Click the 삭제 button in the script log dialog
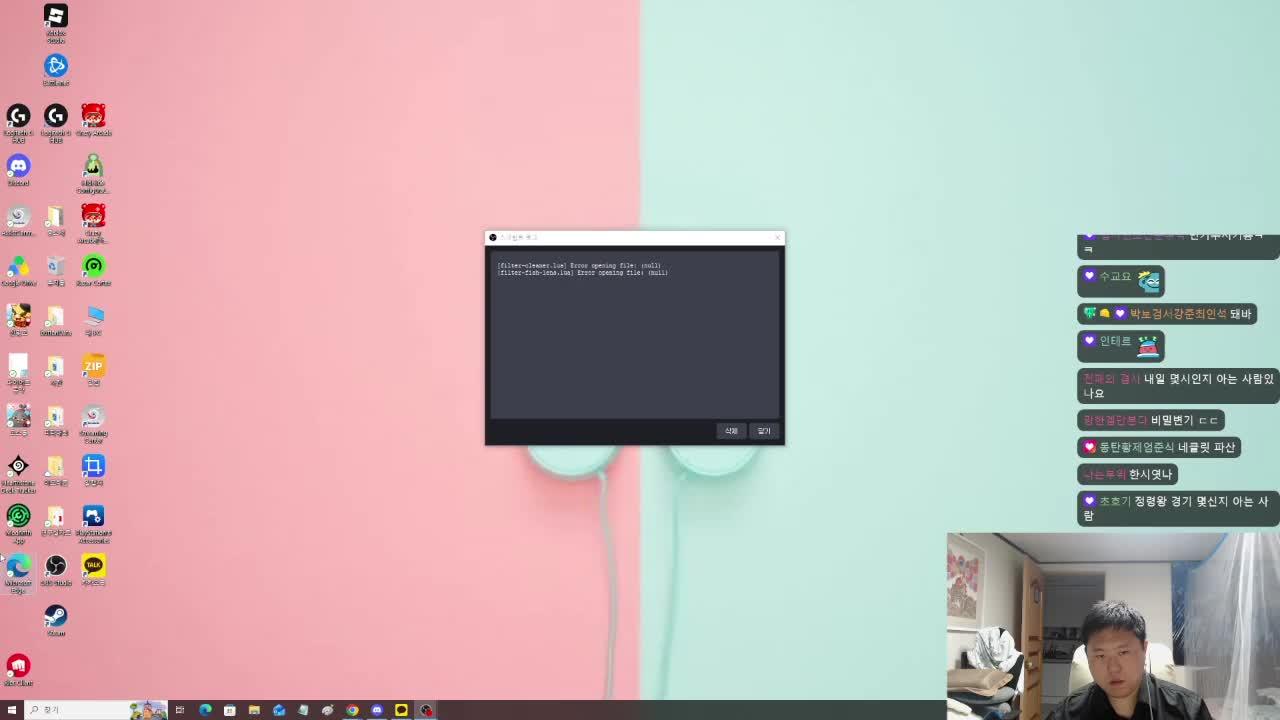1280x720 pixels. click(x=731, y=431)
